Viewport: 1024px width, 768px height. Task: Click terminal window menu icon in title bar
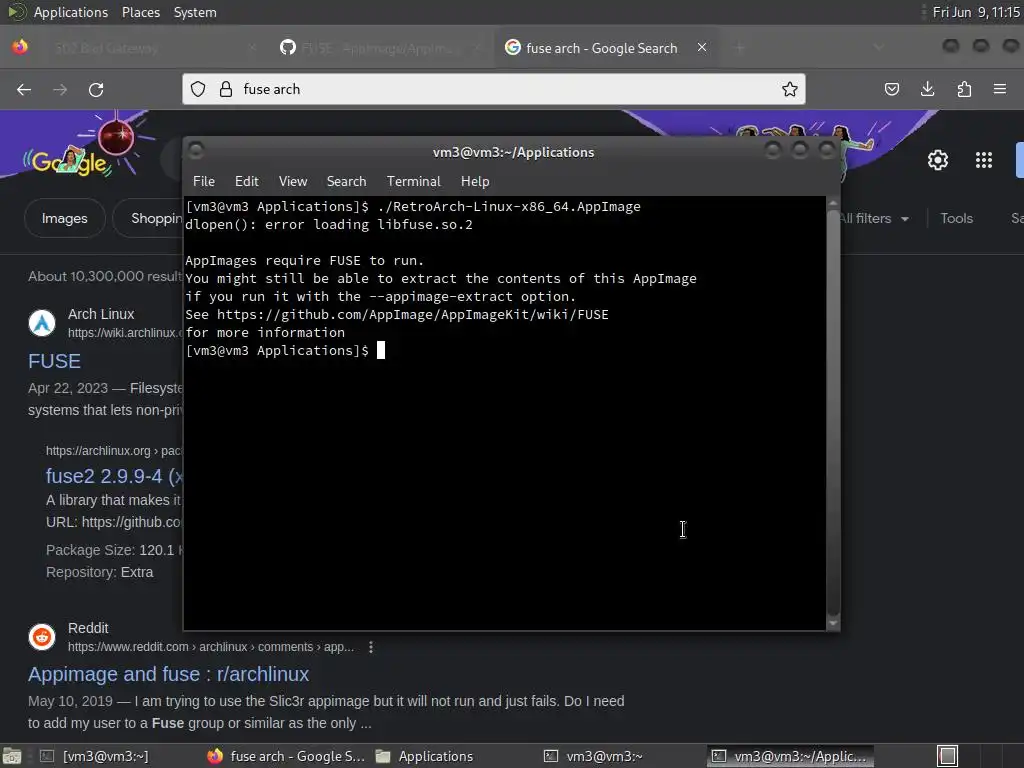pyautogui.click(x=196, y=152)
